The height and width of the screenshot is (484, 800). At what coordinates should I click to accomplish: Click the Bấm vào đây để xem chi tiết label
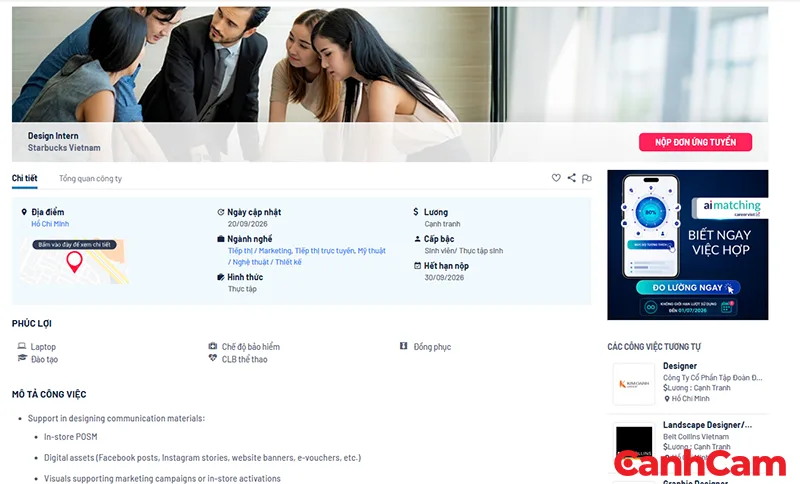[74, 245]
